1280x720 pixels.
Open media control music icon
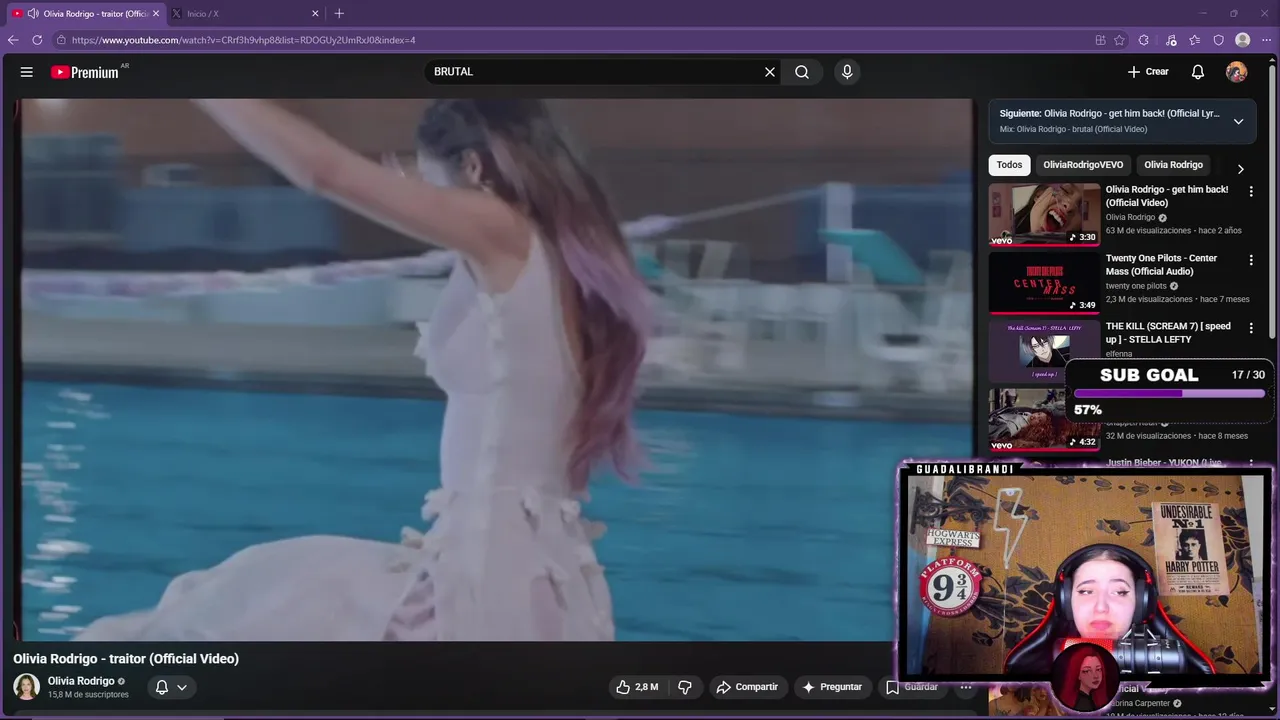point(1171,40)
